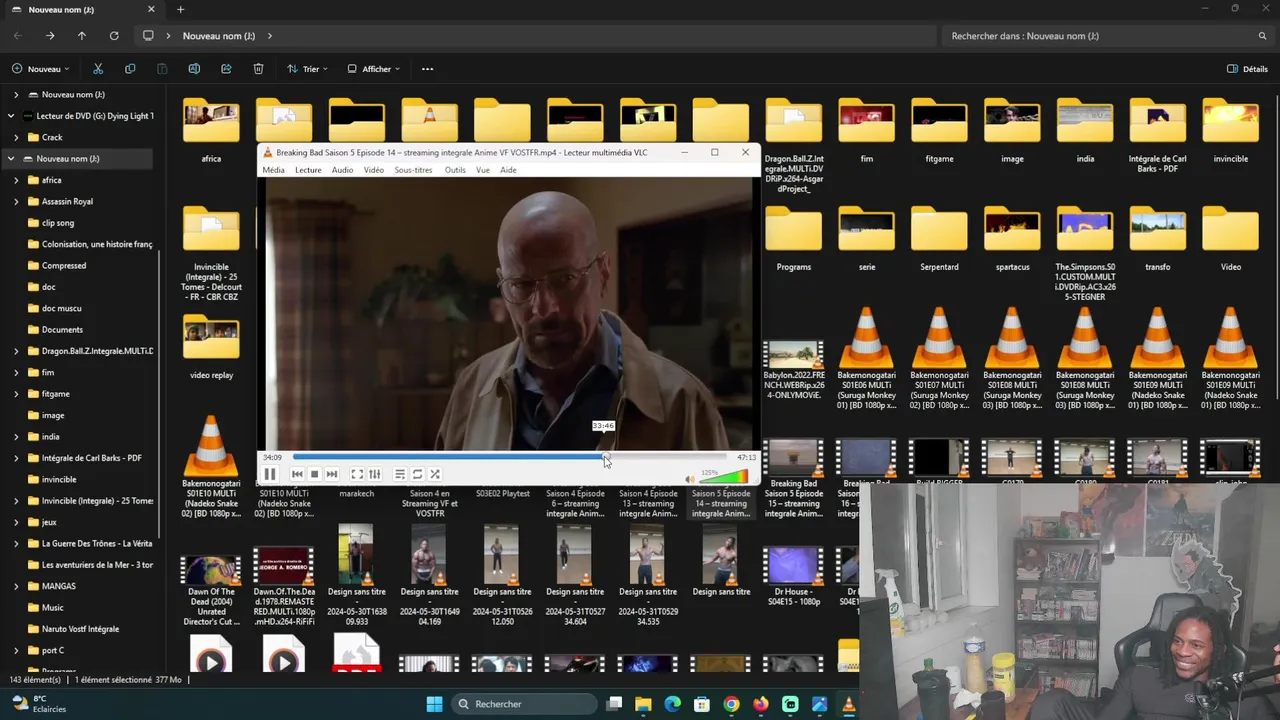The height and width of the screenshot is (720, 1280).
Task: Open Microsoft Edge from taskbar
Action: click(x=673, y=704)
